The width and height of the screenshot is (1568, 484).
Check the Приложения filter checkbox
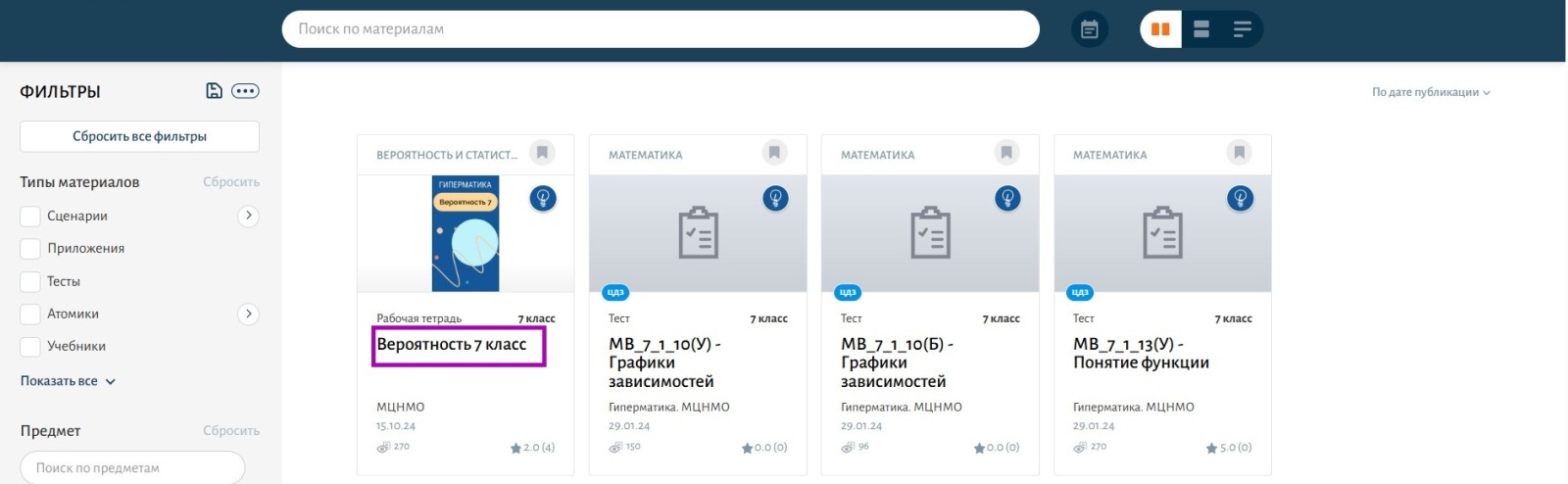tap(30, 248)
